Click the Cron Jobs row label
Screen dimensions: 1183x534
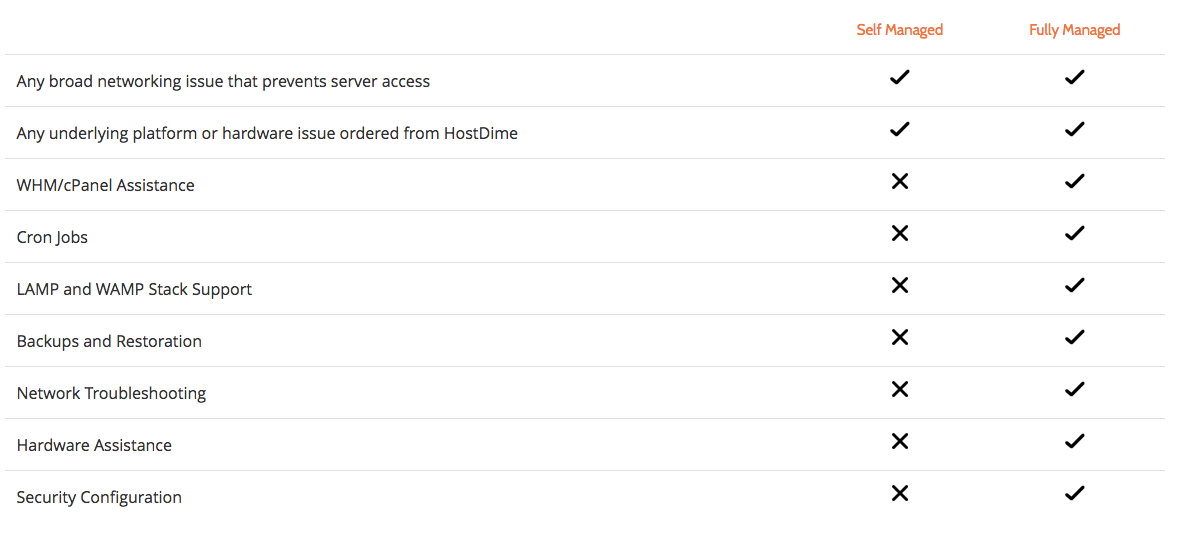(52, 237)
